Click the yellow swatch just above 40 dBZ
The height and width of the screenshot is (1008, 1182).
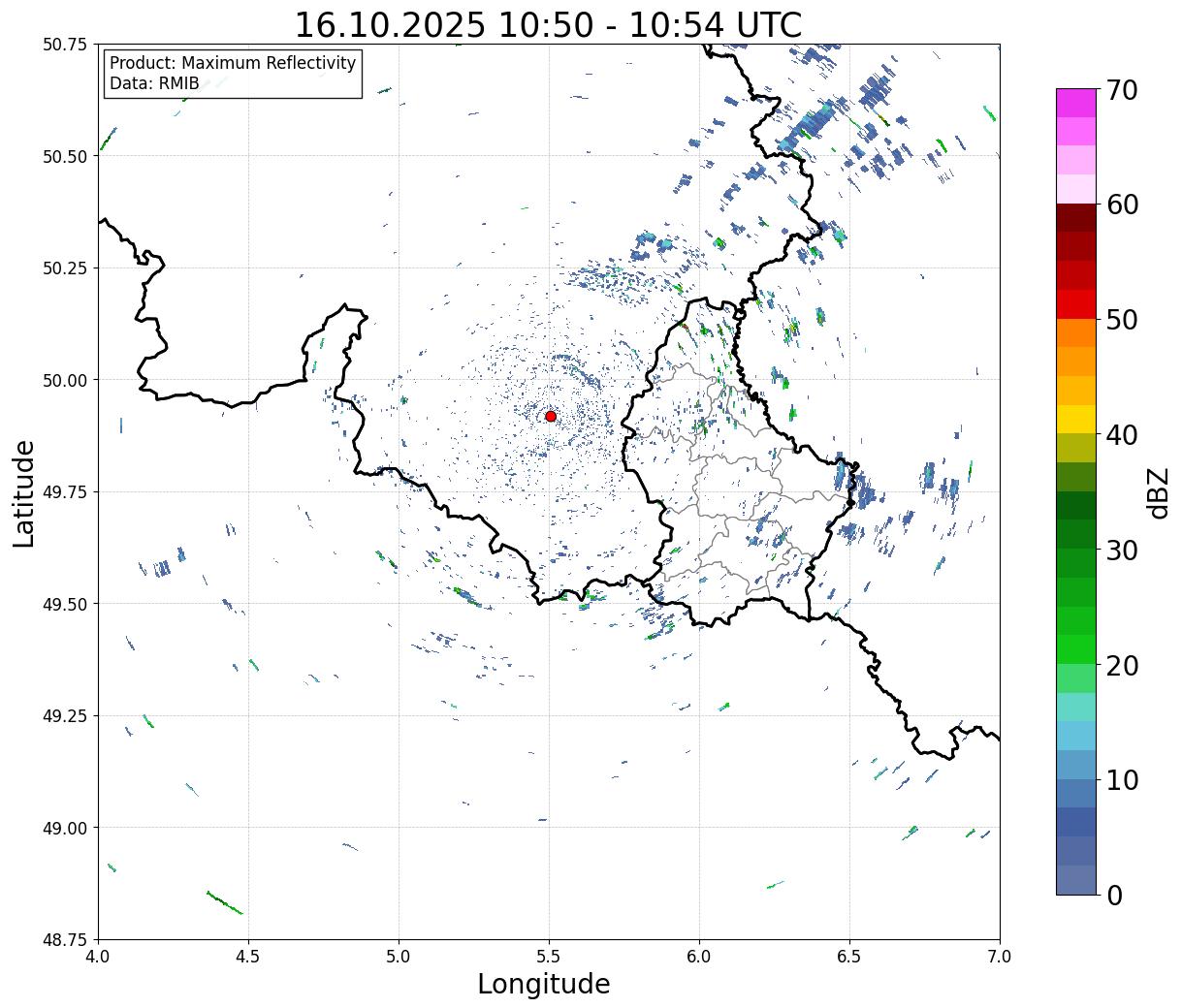(1076, 419)
